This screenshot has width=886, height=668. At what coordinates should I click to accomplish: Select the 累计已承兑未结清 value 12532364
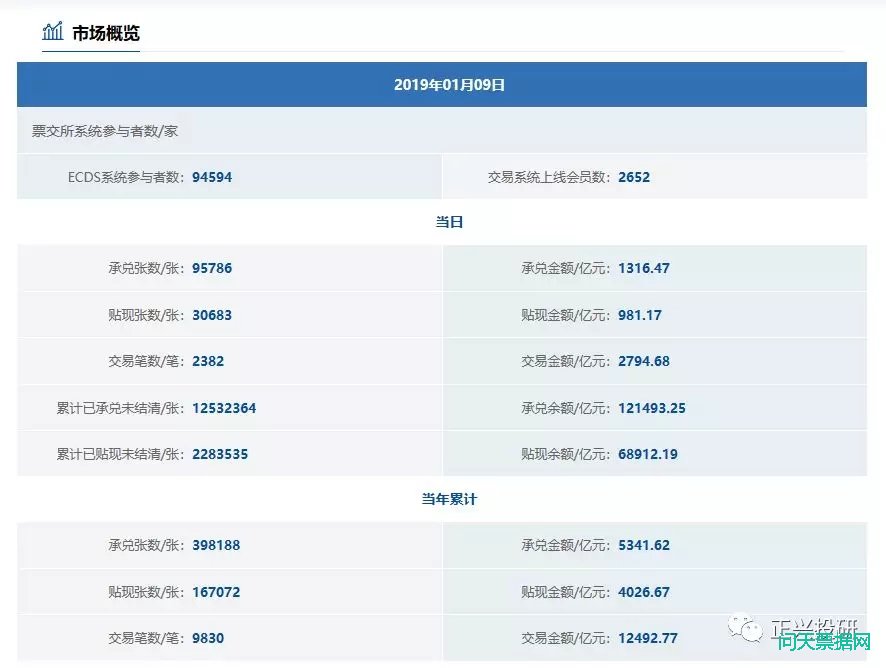point(224,408)
